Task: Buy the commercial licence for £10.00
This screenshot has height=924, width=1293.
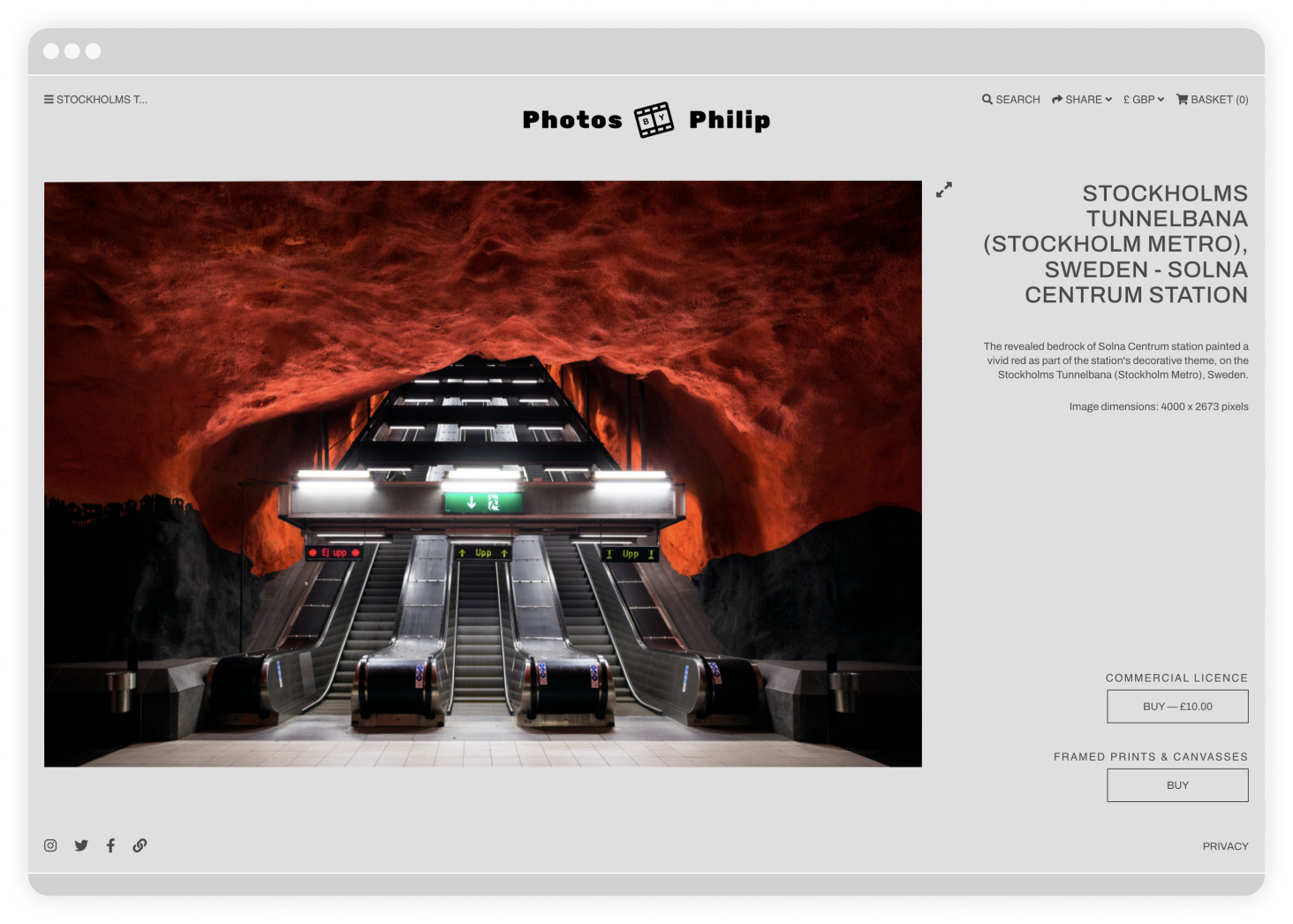Action: [x=1177, y=706]
